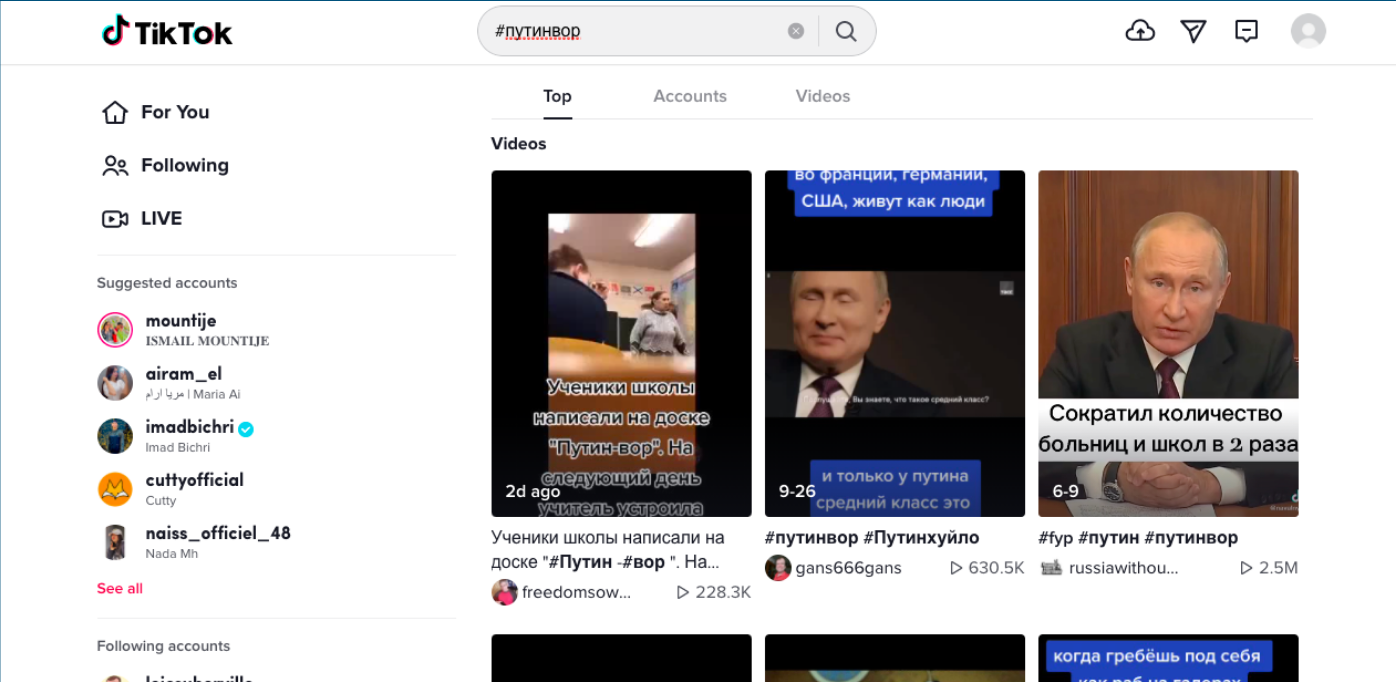1396x682 pixels.
Task: Open the upload video cloud icon
Action: click(1140, 31)
